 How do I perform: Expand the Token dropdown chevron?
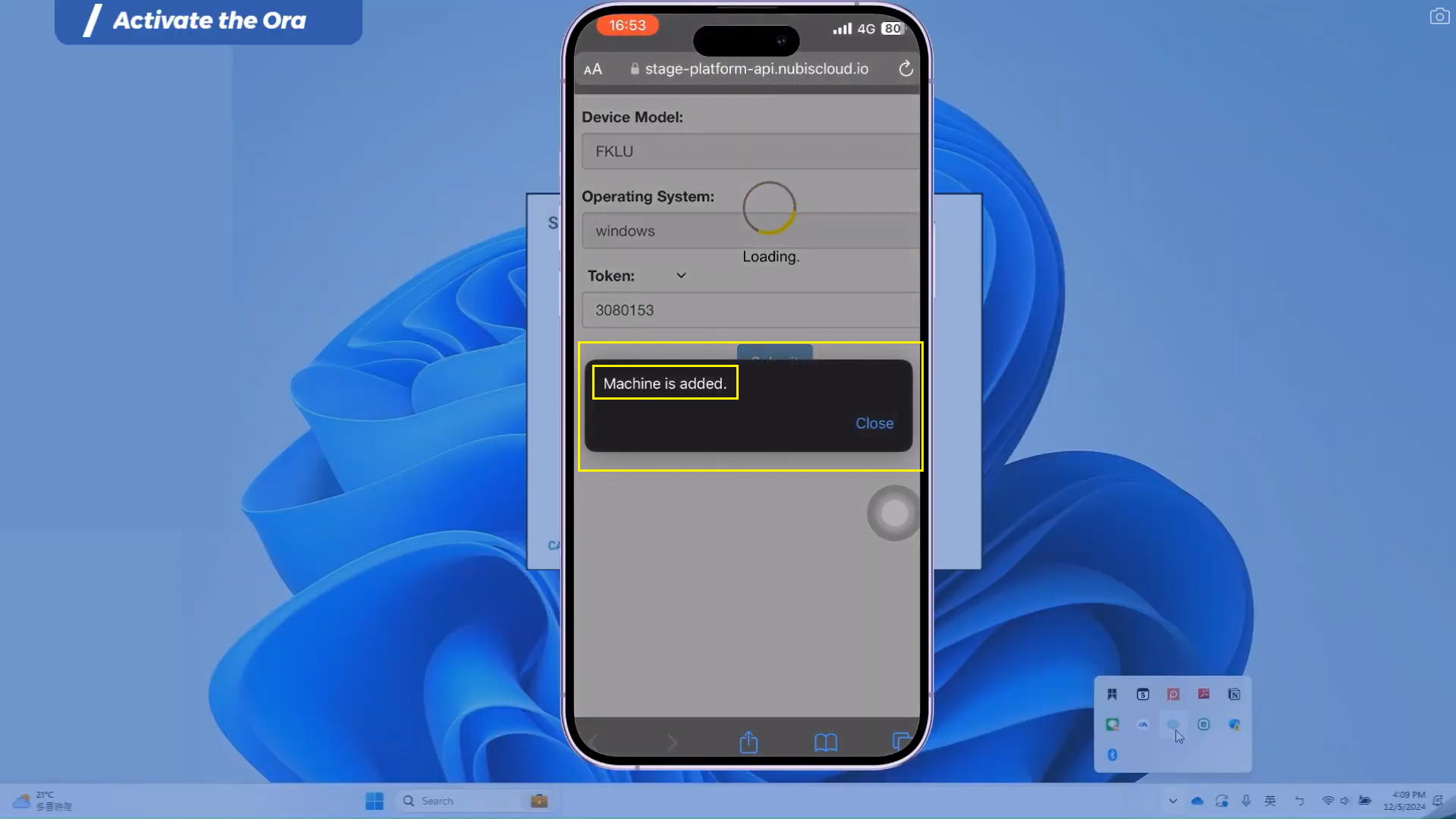click(681, 275)
